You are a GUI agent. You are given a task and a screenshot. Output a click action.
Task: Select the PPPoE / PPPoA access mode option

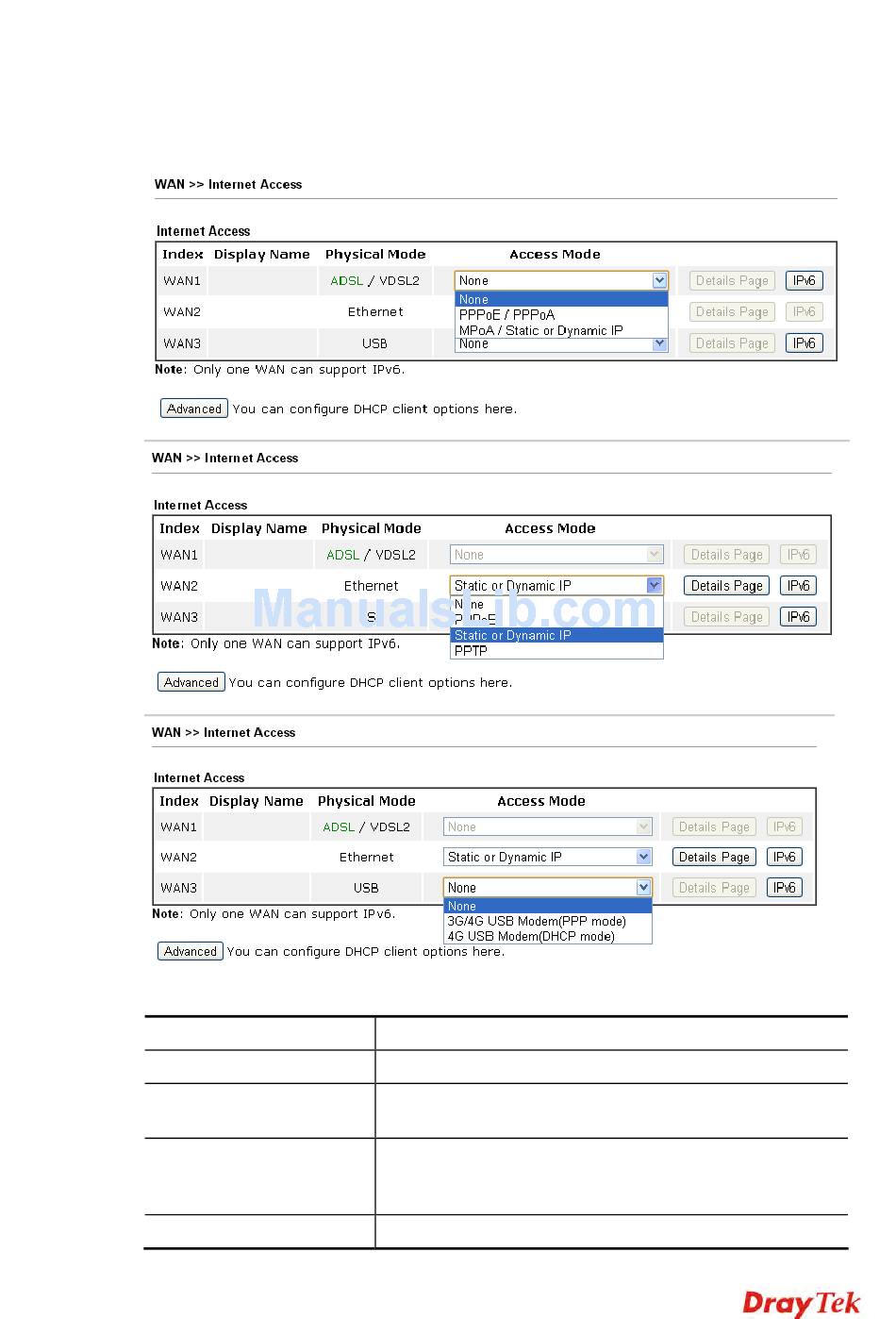506,315
